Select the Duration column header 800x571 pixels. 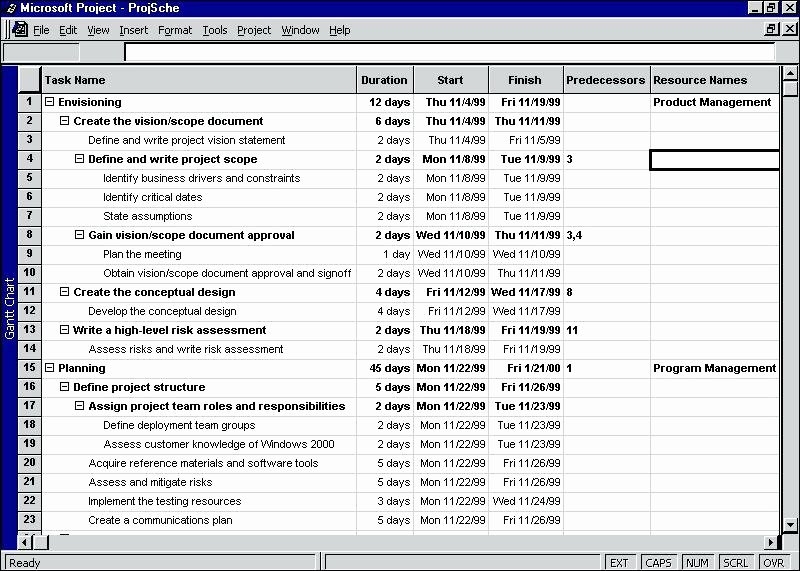[385, 80]
